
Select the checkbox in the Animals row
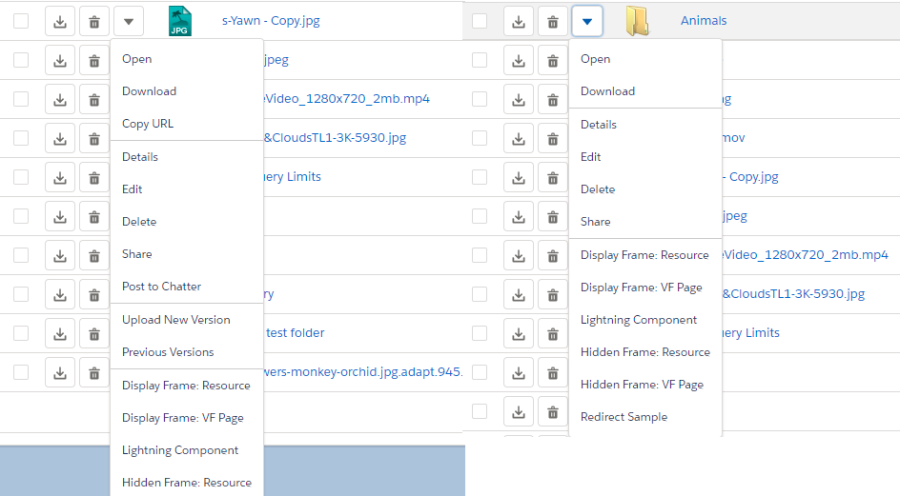(480, 21)
